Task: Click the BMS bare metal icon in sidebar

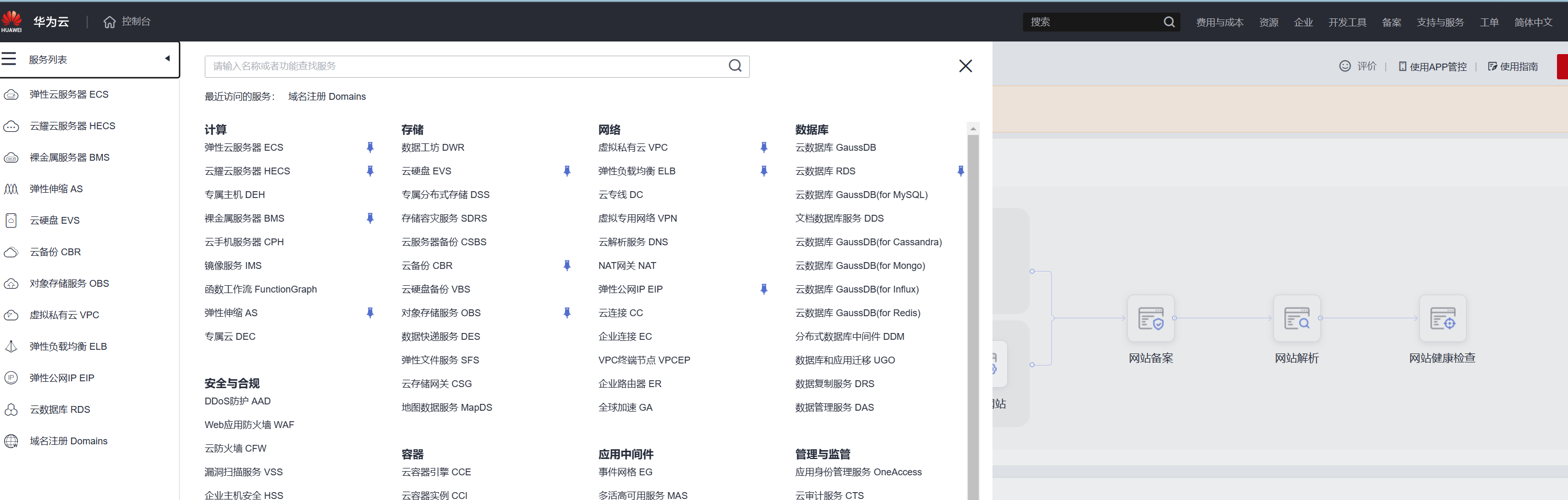Action: pos(11,158)
